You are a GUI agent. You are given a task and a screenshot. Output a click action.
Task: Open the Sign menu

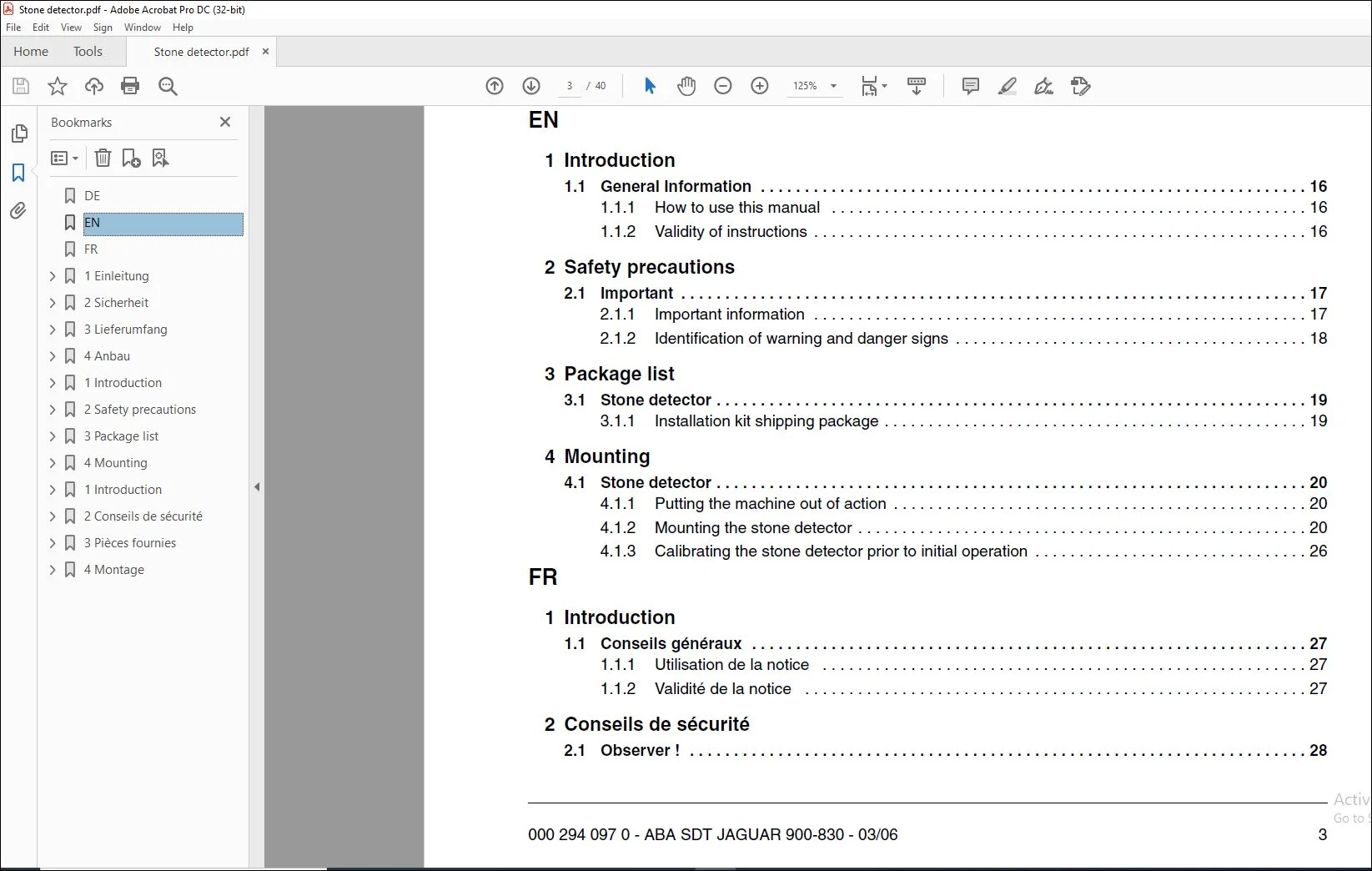(103, 28)
